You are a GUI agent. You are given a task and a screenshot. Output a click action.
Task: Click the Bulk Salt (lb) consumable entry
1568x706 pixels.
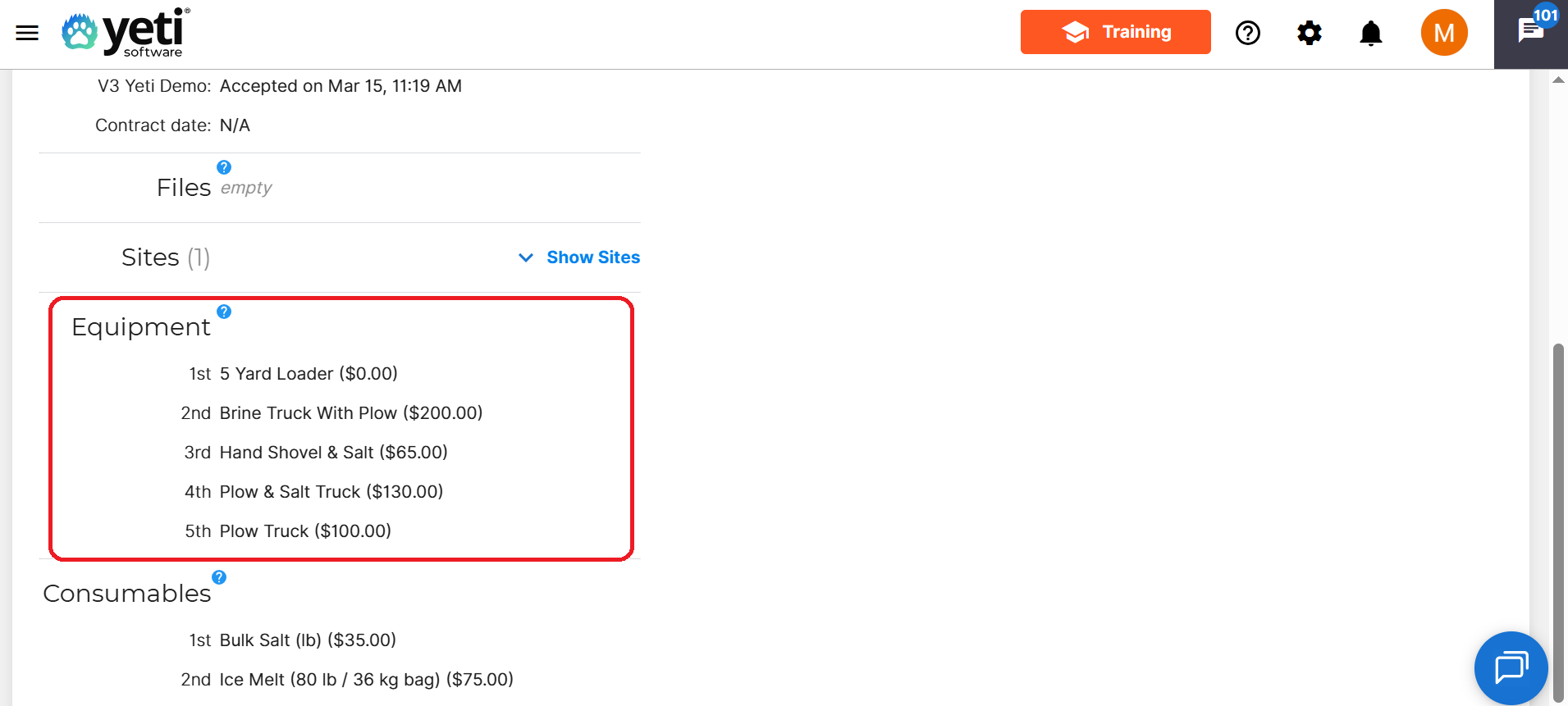pyautogui.click(x=307, y=640)
